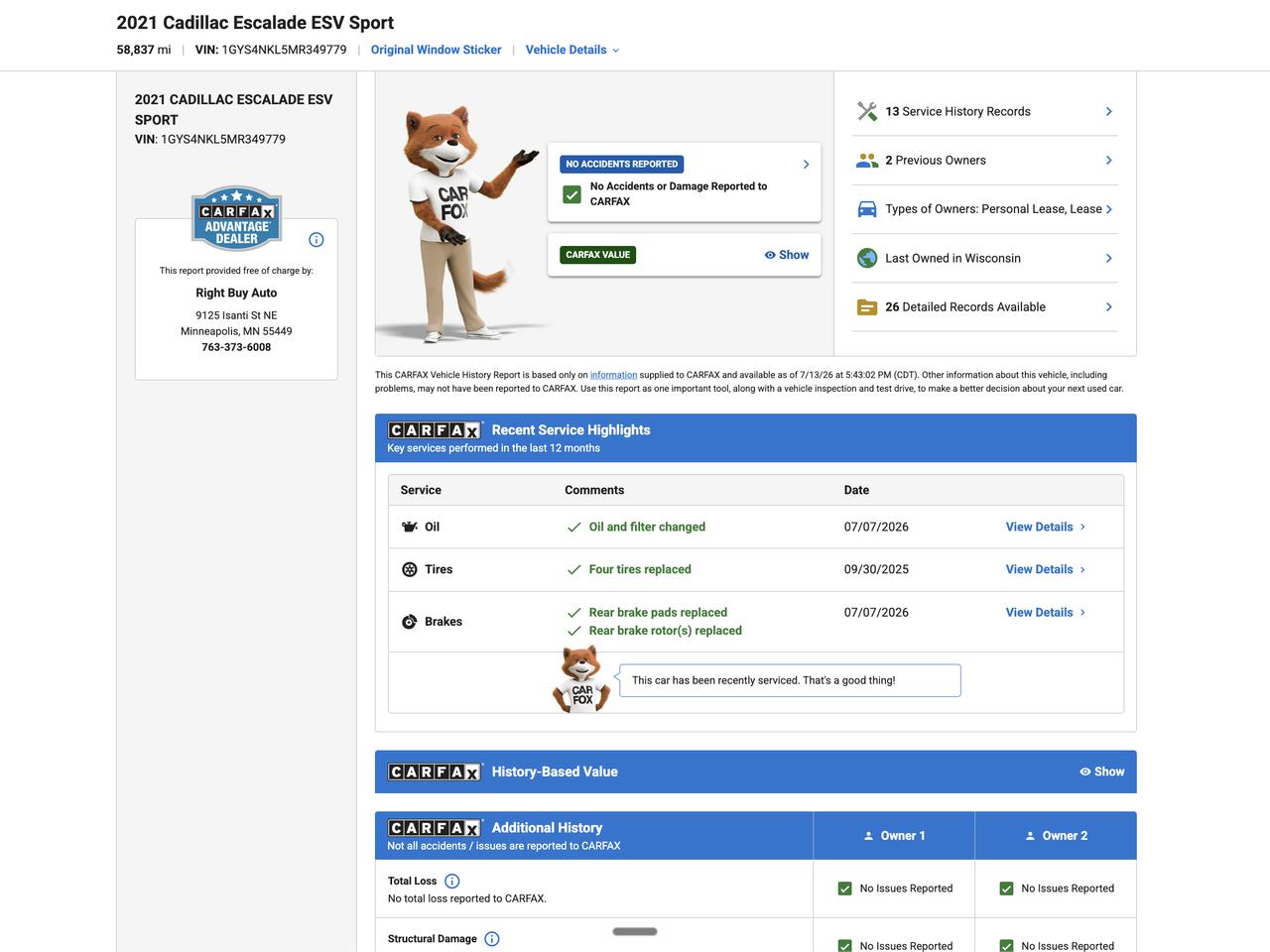Click the wrench Service History Records icon
The height and width of the screenshot is (952, 1270).
[867, 111]
